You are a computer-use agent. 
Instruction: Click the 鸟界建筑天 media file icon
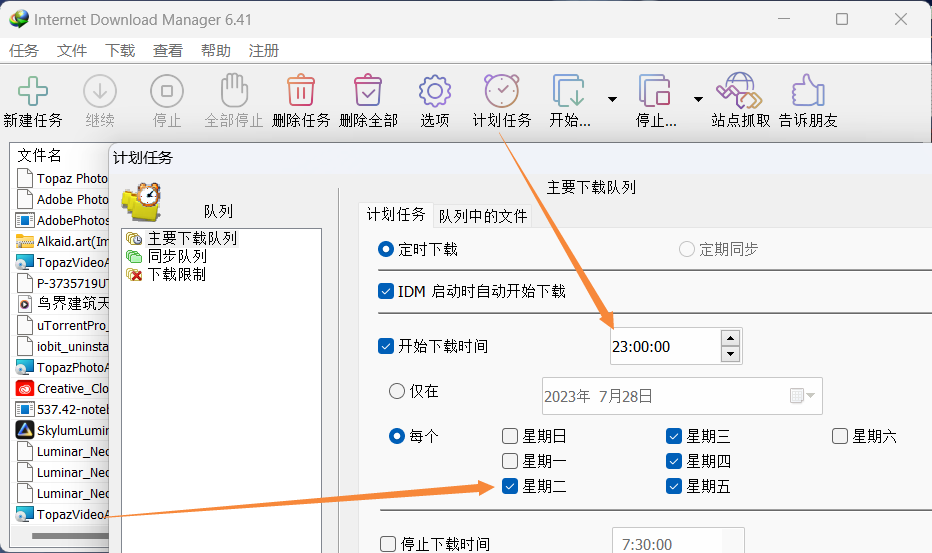pyautogui.click(x=24, y=304)
